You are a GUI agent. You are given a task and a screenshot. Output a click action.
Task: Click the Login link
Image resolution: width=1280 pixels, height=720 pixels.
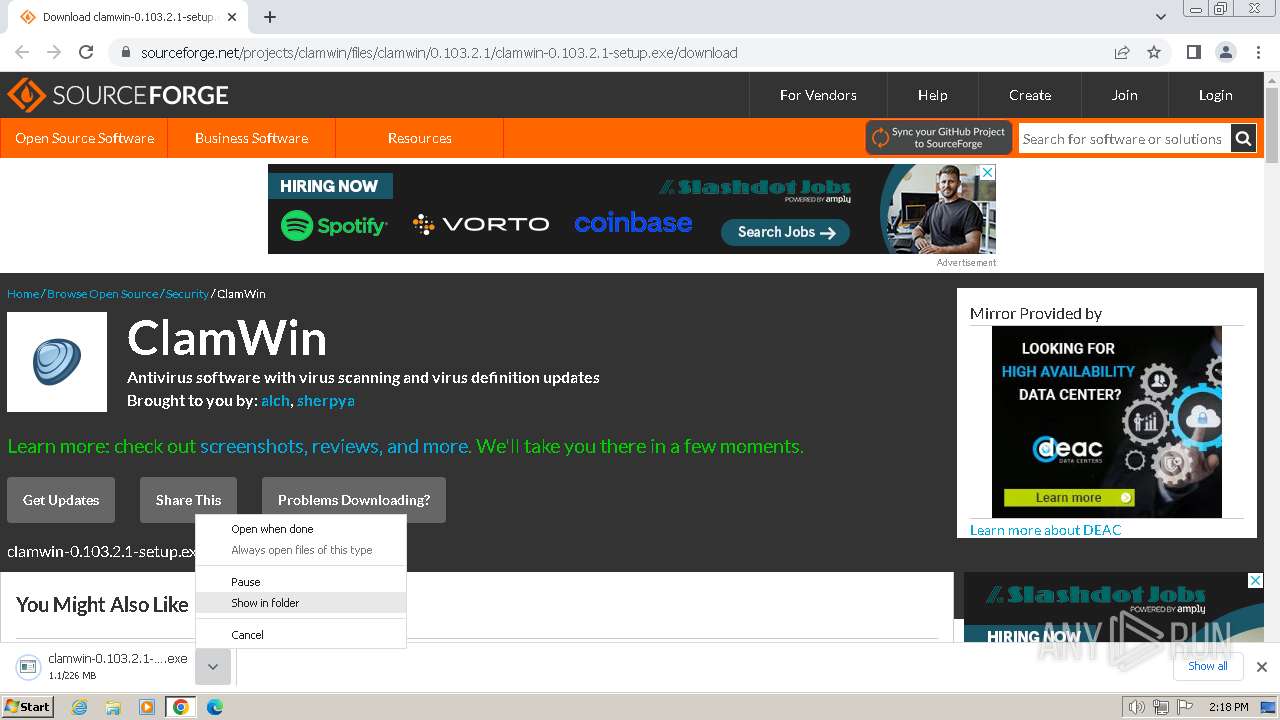click(x=1215, y=95)
